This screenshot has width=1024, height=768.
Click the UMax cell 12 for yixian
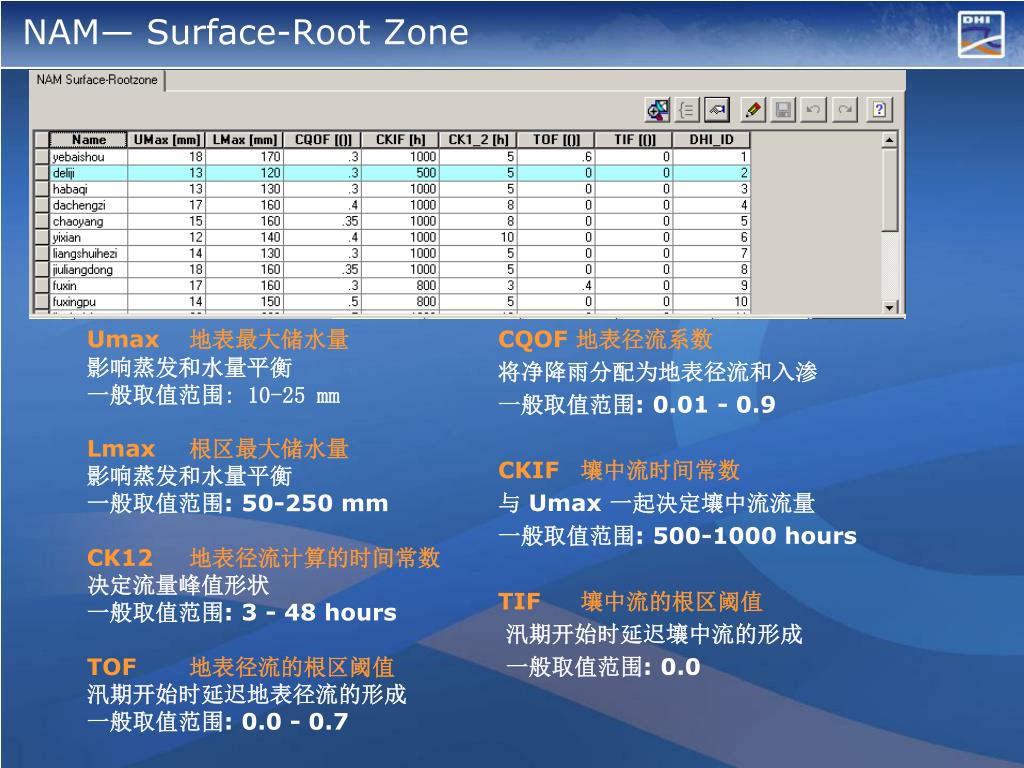click(167, 238)
